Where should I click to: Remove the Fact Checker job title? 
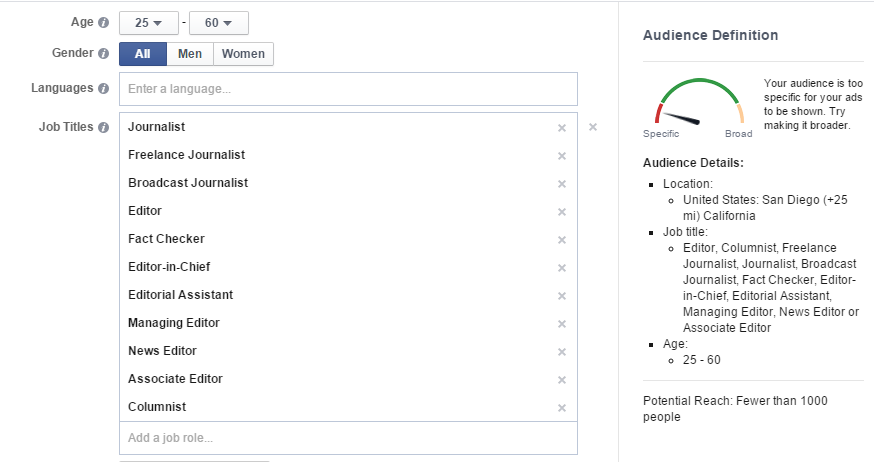(562, 240)
